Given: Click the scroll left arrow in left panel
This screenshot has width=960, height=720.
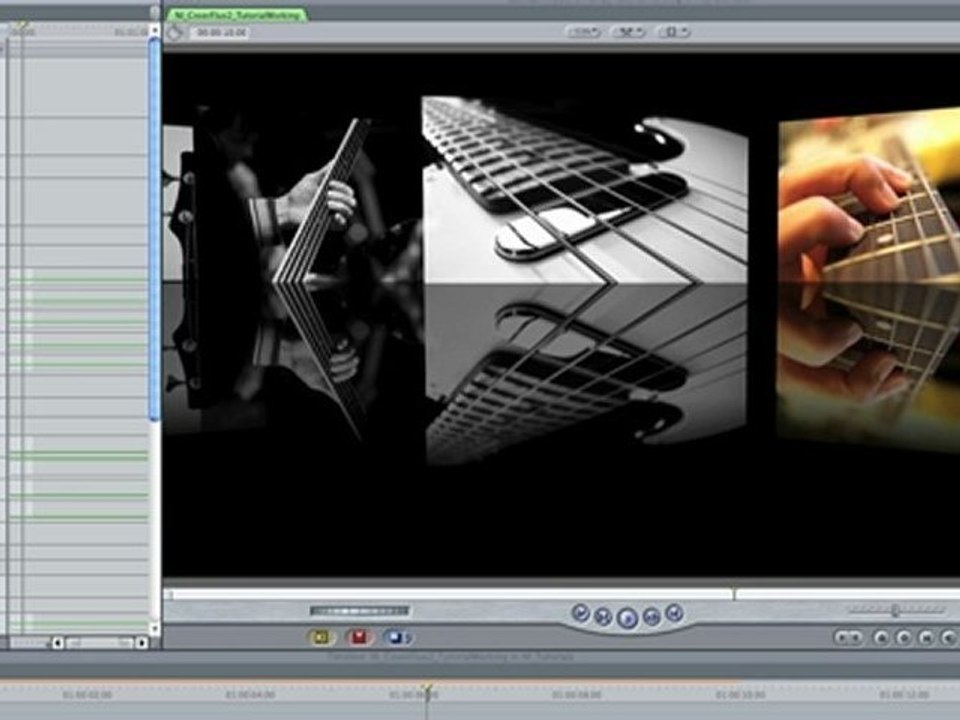Looking at the screenshot, I should click(x=58, y=643).
